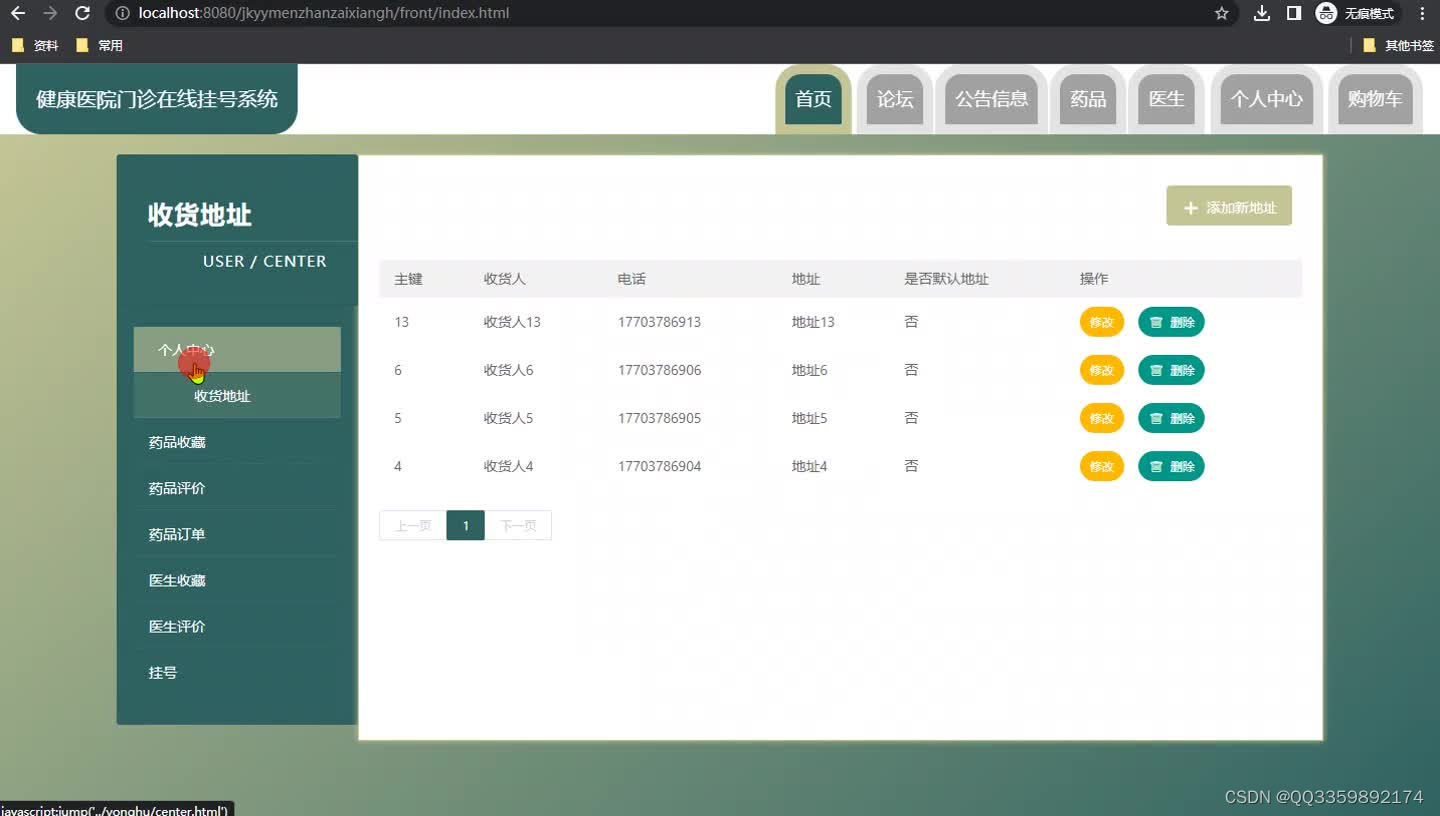Open the browser downloads icon
1440x816 pixels.
[x=1262, y=13]
